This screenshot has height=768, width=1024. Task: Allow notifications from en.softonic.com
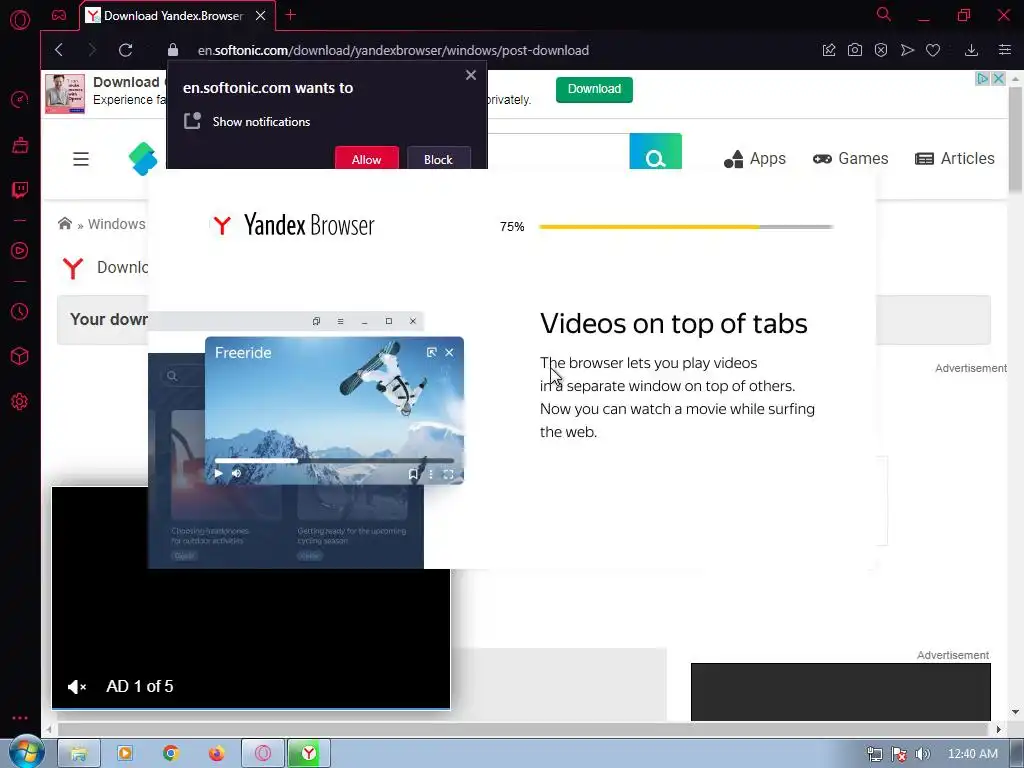point(366,159)
